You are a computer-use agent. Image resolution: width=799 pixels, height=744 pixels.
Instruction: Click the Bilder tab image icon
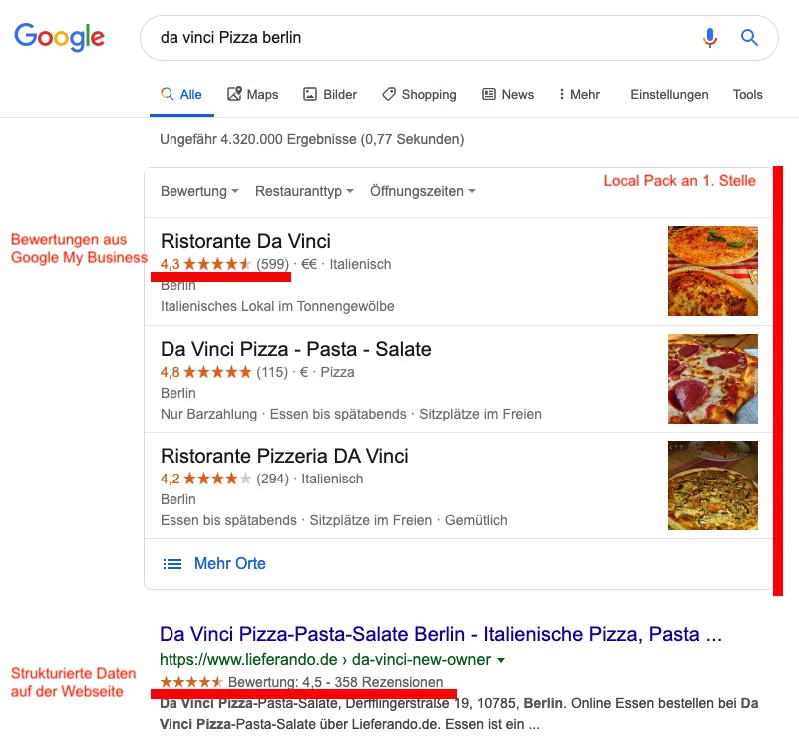tap(310, 94)
